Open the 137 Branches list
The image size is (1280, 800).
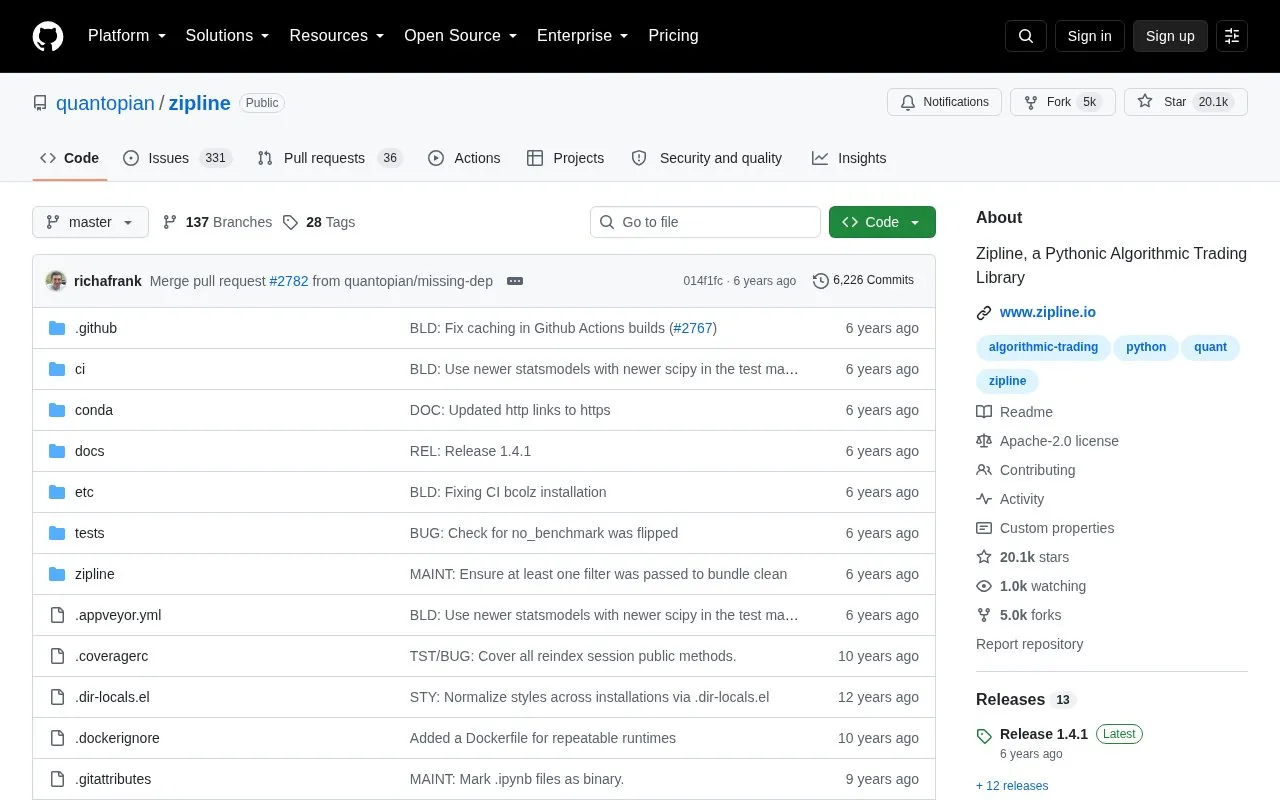(217, 222)
